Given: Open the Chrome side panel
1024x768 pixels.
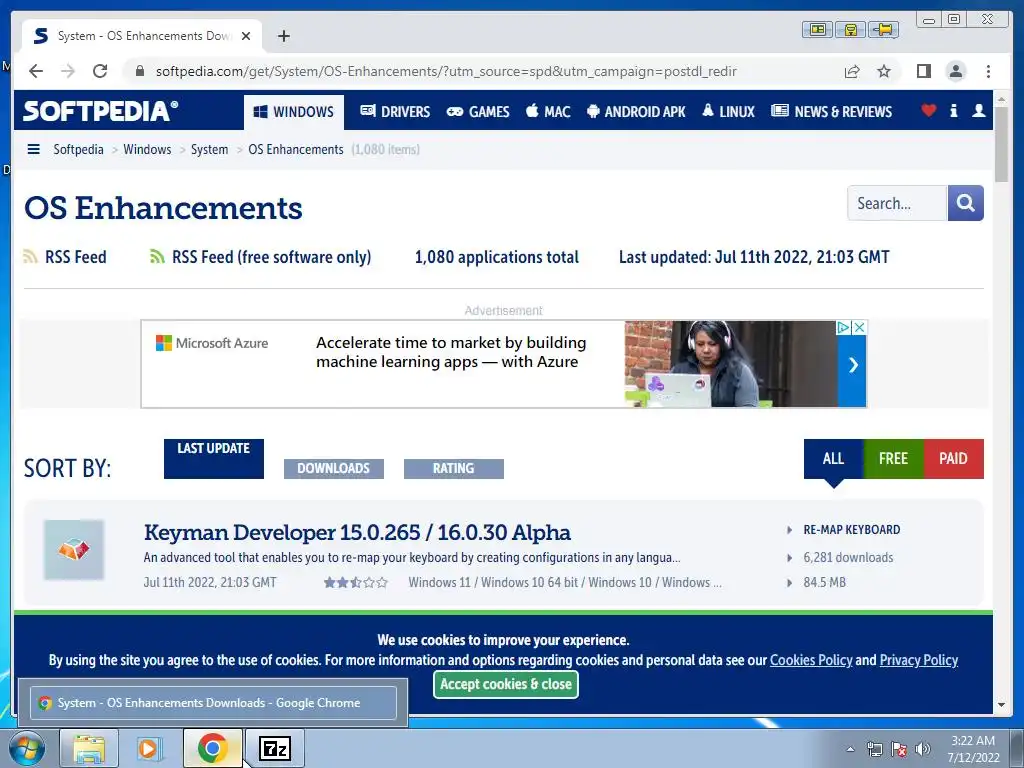Looking at the screenshot, I should tap(923, 71).
